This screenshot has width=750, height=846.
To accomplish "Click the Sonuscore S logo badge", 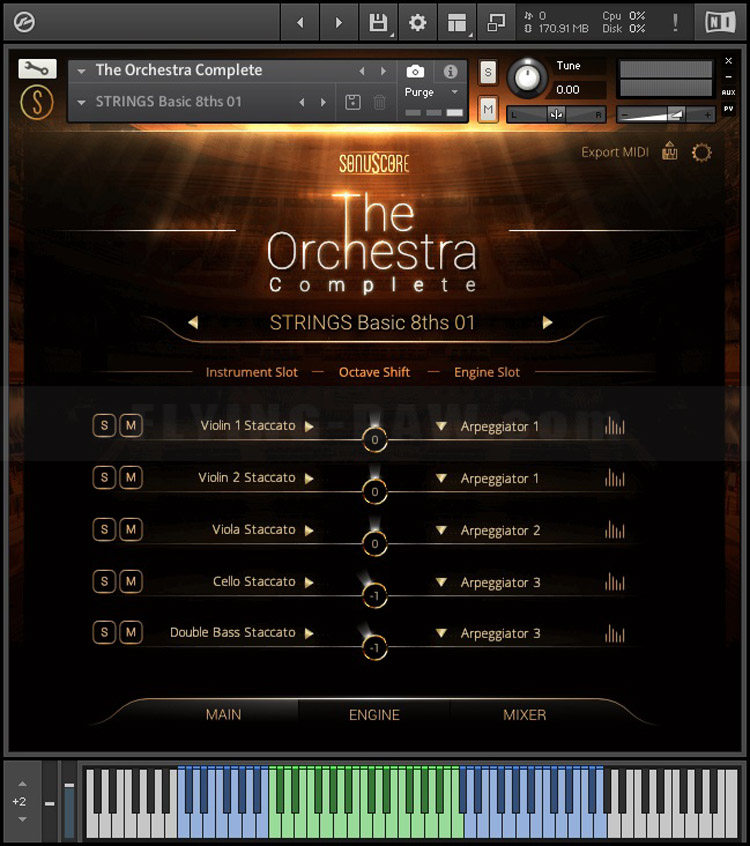I will 37,103.
